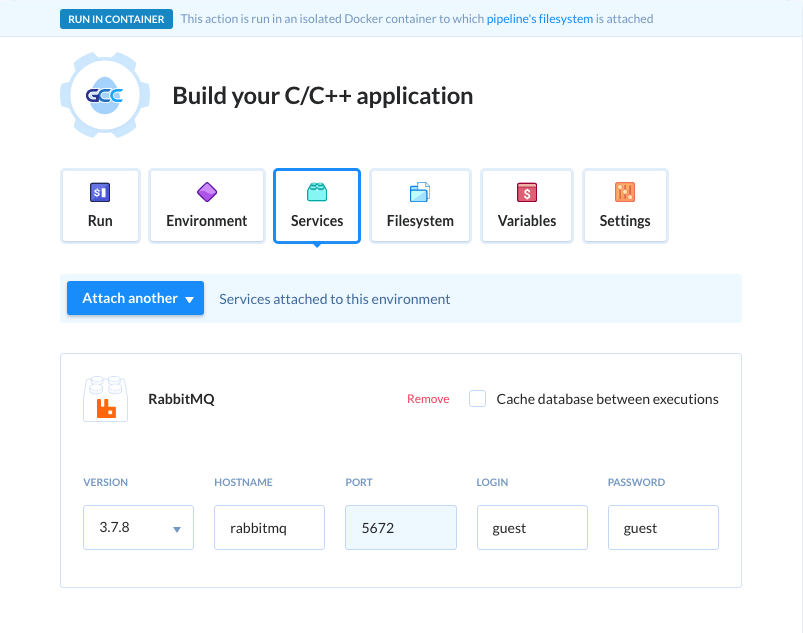Image resolution: width=803 pixels, height=633 pixels.
Task: Focus the Port field showing 5672
Action: pos(401,528)
